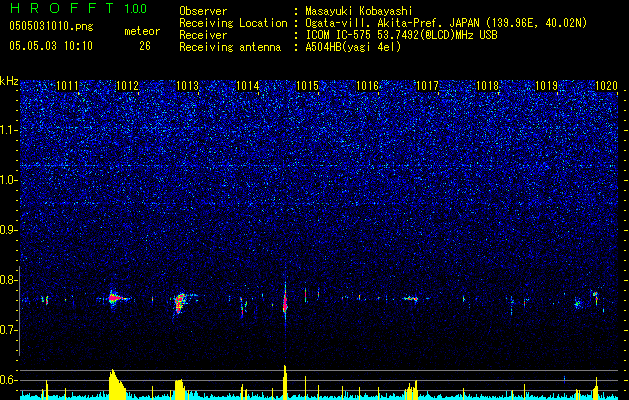Click the horizontal echo streak just before 1017
Image resolution: width=629 pixels, height=400 pixels.
(411, 298)
